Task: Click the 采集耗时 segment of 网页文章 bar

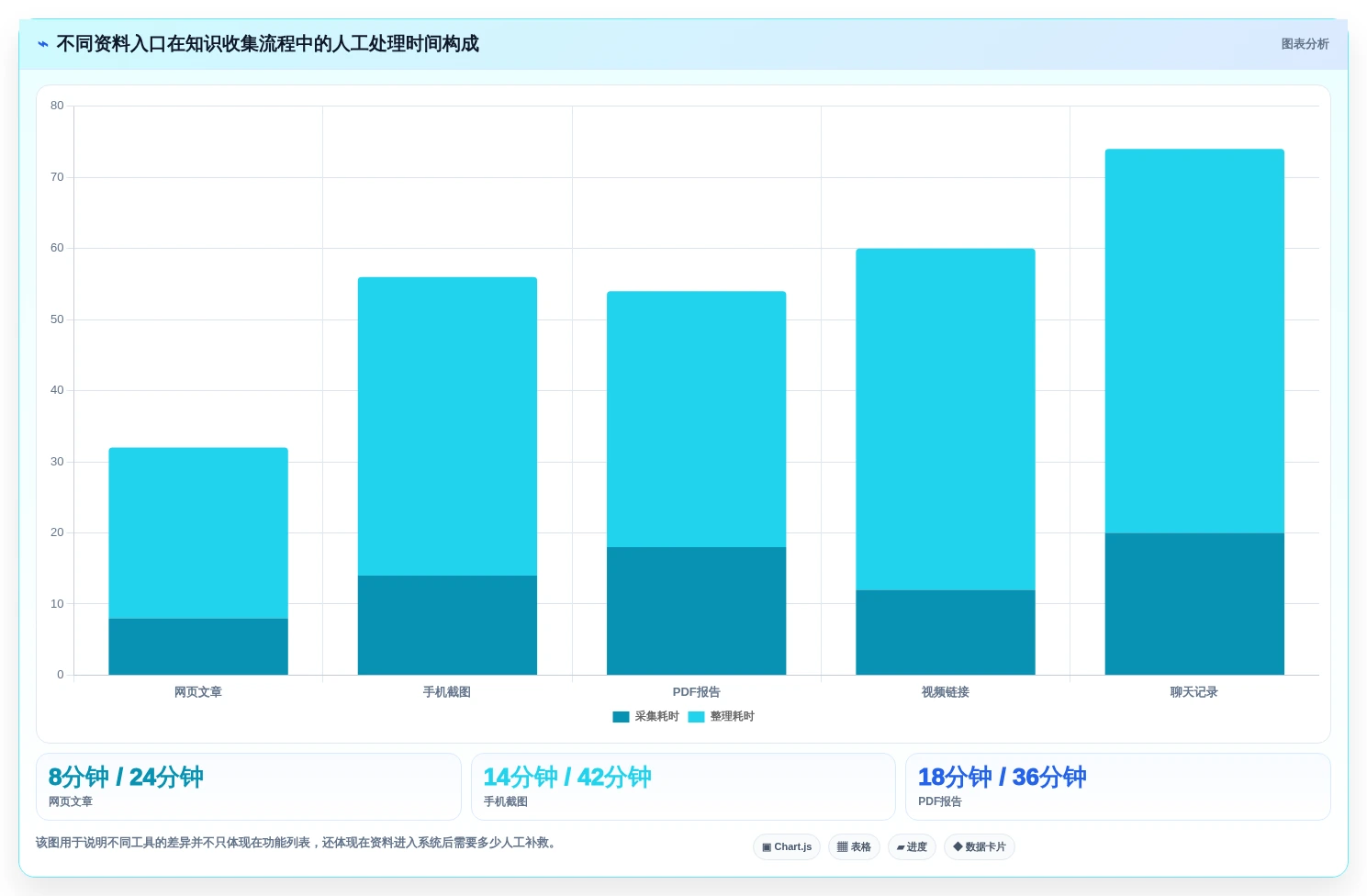Action: click(198, 646)
